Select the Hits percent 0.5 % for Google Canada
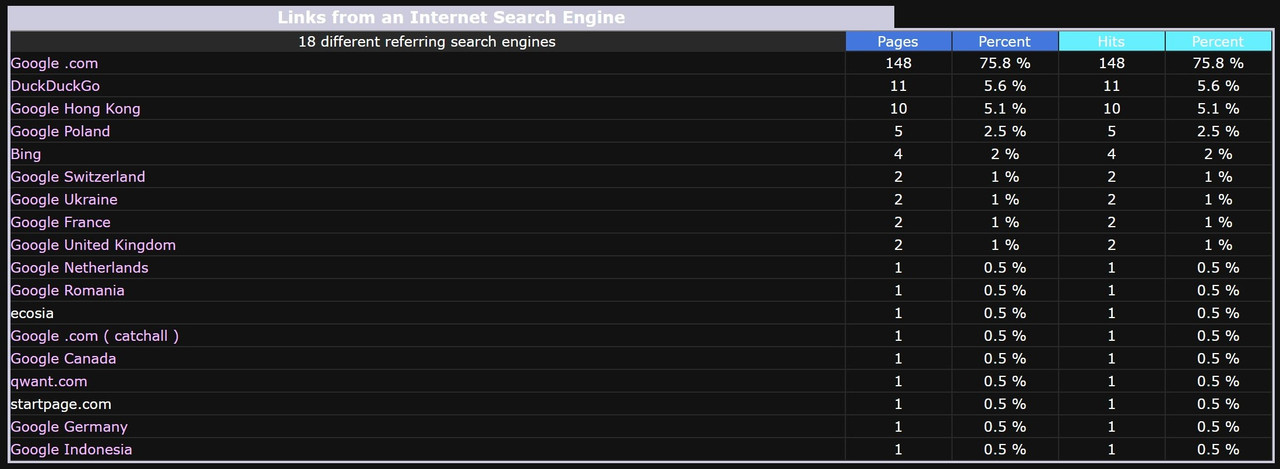Viewport: 1280px width, 469px height. point(1218,359)
